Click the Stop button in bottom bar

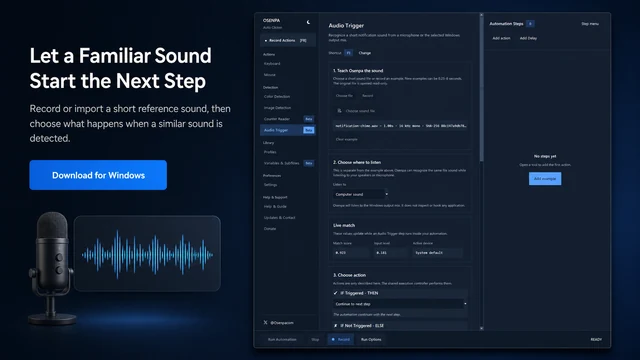[315, 340]
